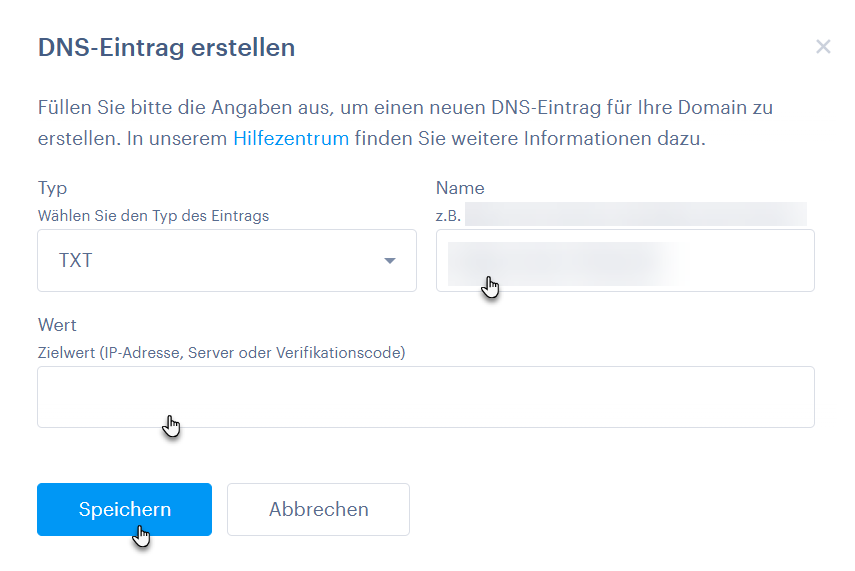Click the 'z.B.' example hint under Name
Viewport: 855px width, 571px height.
pos(448,215)
